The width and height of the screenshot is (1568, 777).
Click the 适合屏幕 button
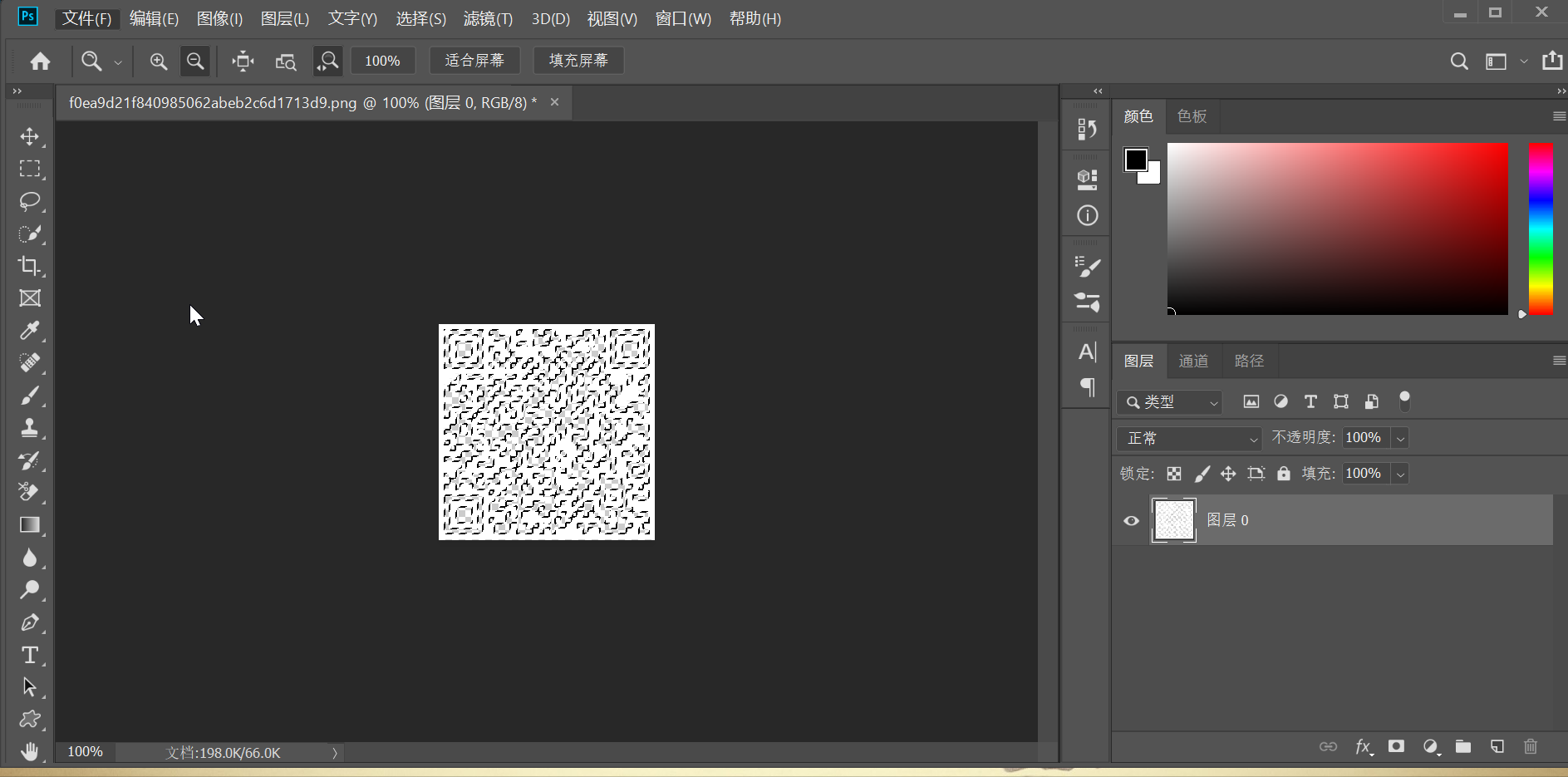[x=474, y=61]
